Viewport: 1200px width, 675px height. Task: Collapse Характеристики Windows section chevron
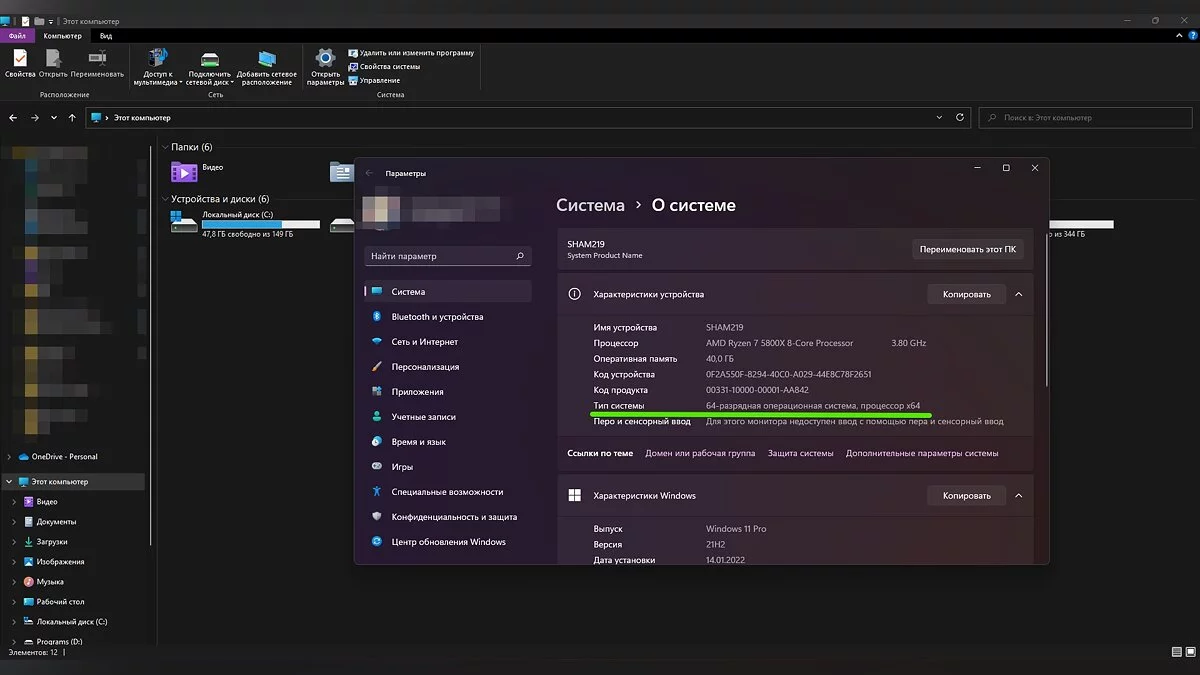click(x=1018, y=496)
